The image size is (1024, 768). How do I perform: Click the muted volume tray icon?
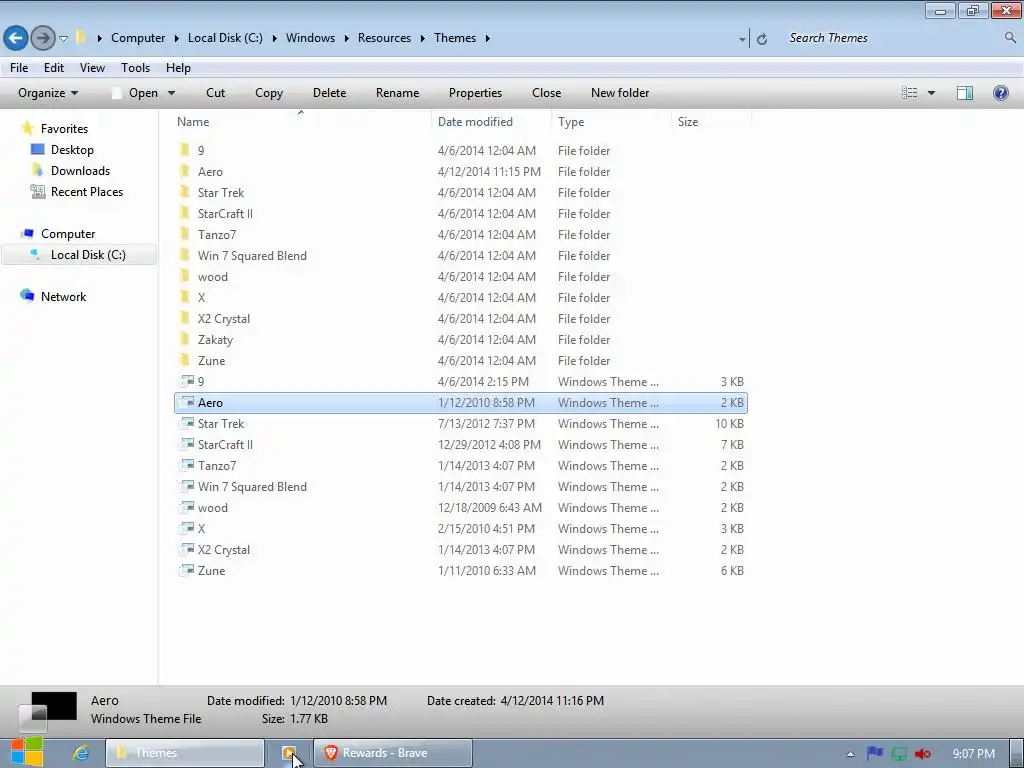[923, 754]
